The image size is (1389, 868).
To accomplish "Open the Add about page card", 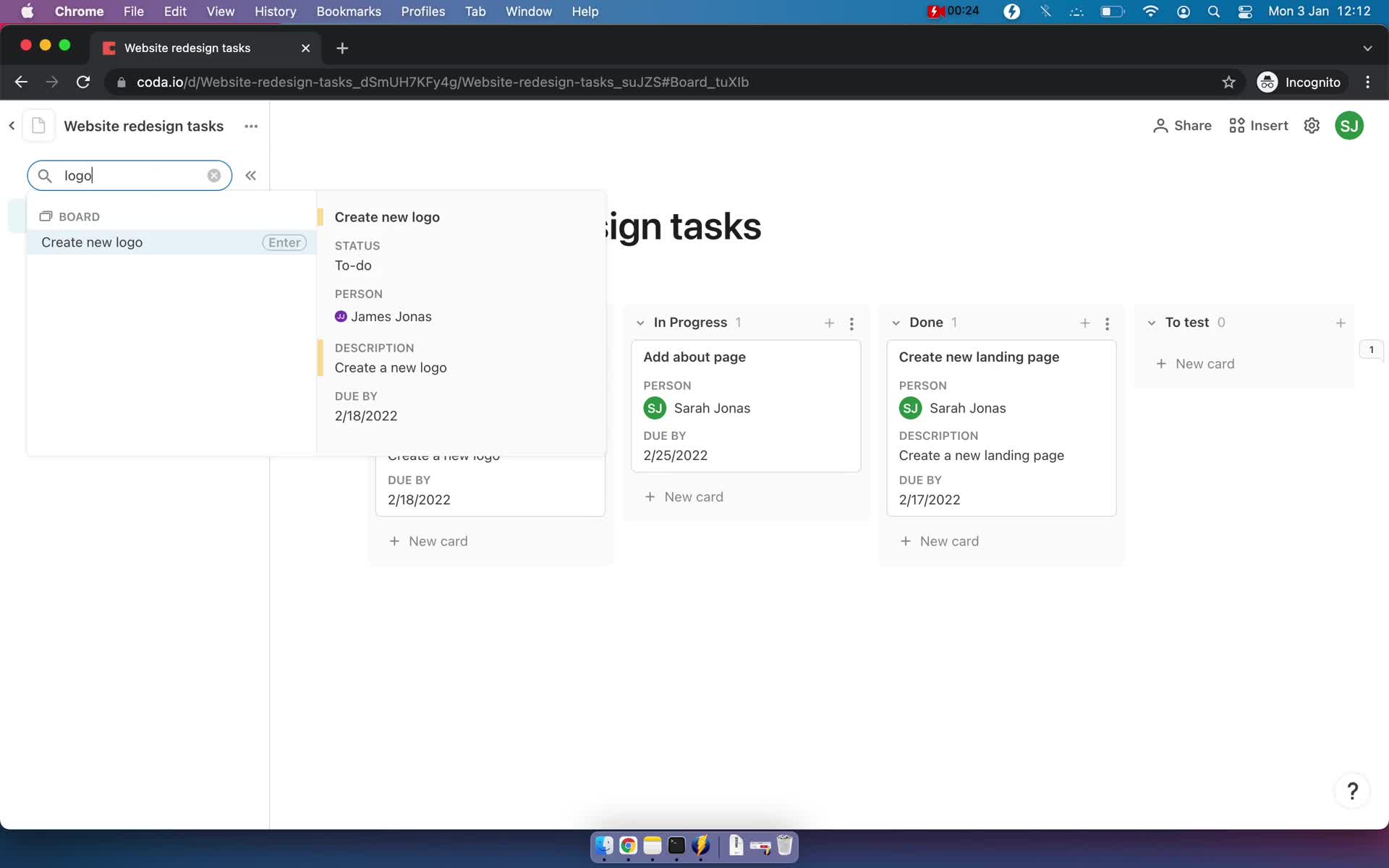I will pos(746,406).
